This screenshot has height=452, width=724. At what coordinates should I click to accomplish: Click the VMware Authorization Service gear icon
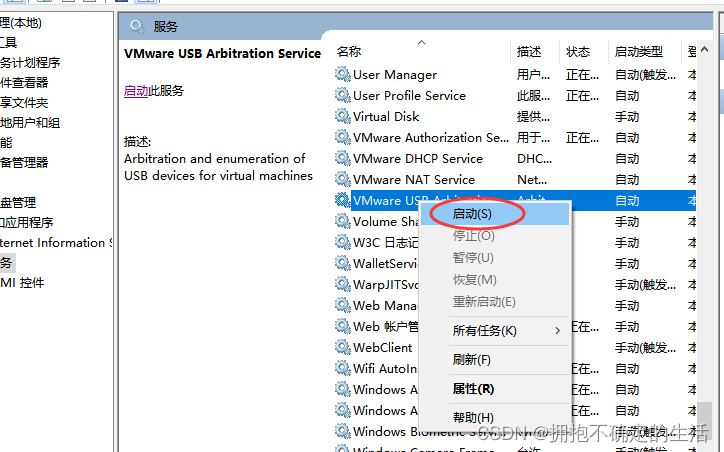coord(343,137)
